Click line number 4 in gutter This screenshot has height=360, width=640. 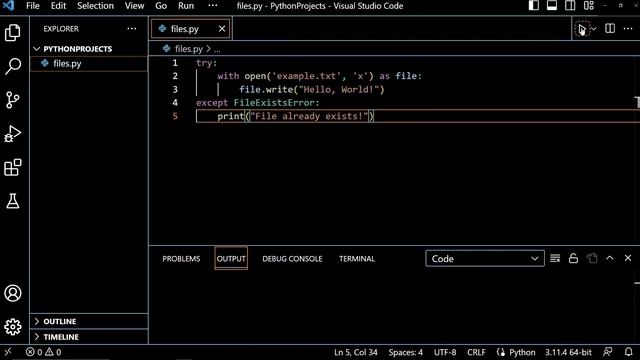(175, 102)
